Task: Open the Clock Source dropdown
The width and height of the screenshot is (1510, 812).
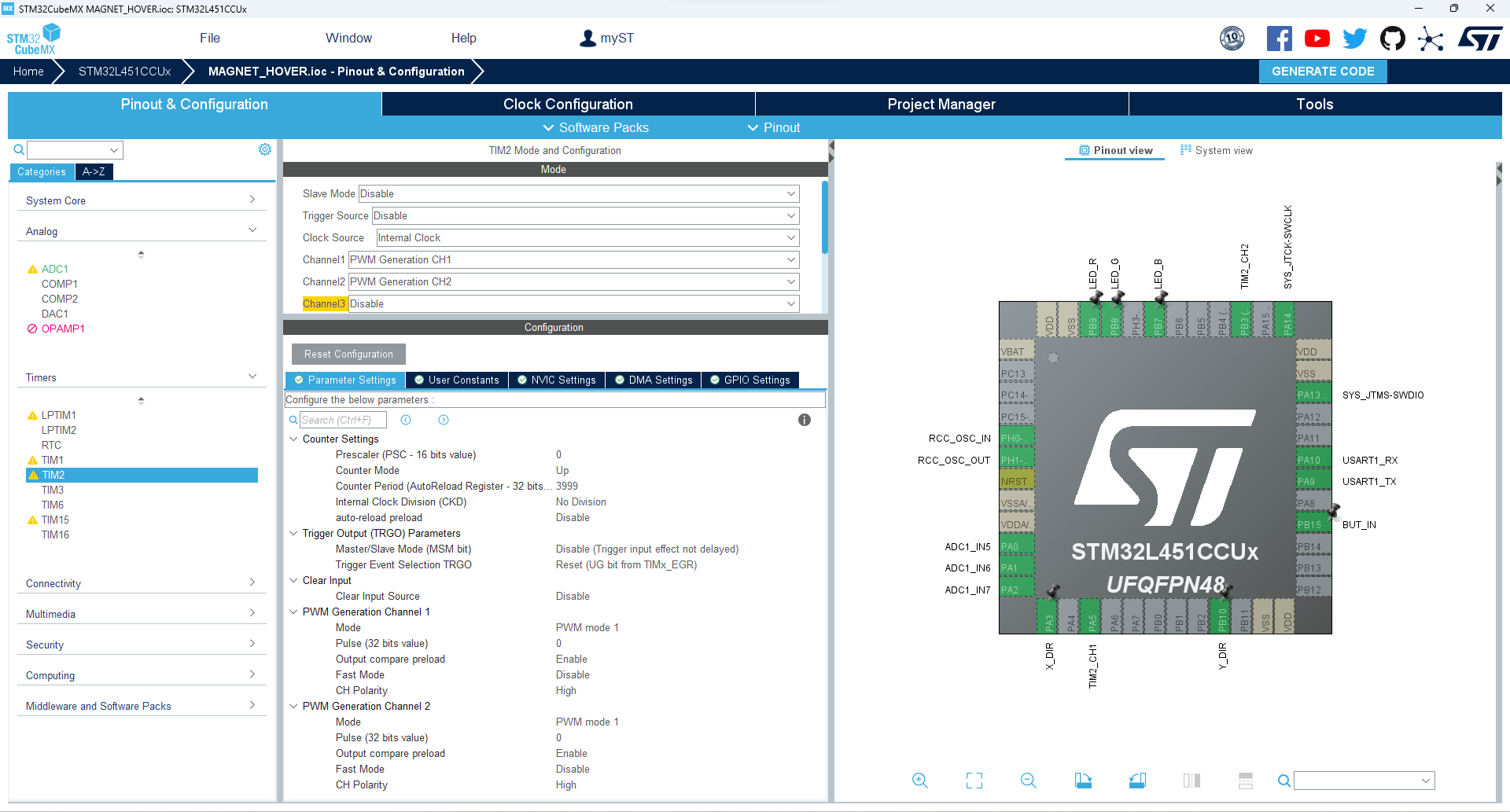Action: click(x=587, y=237)
